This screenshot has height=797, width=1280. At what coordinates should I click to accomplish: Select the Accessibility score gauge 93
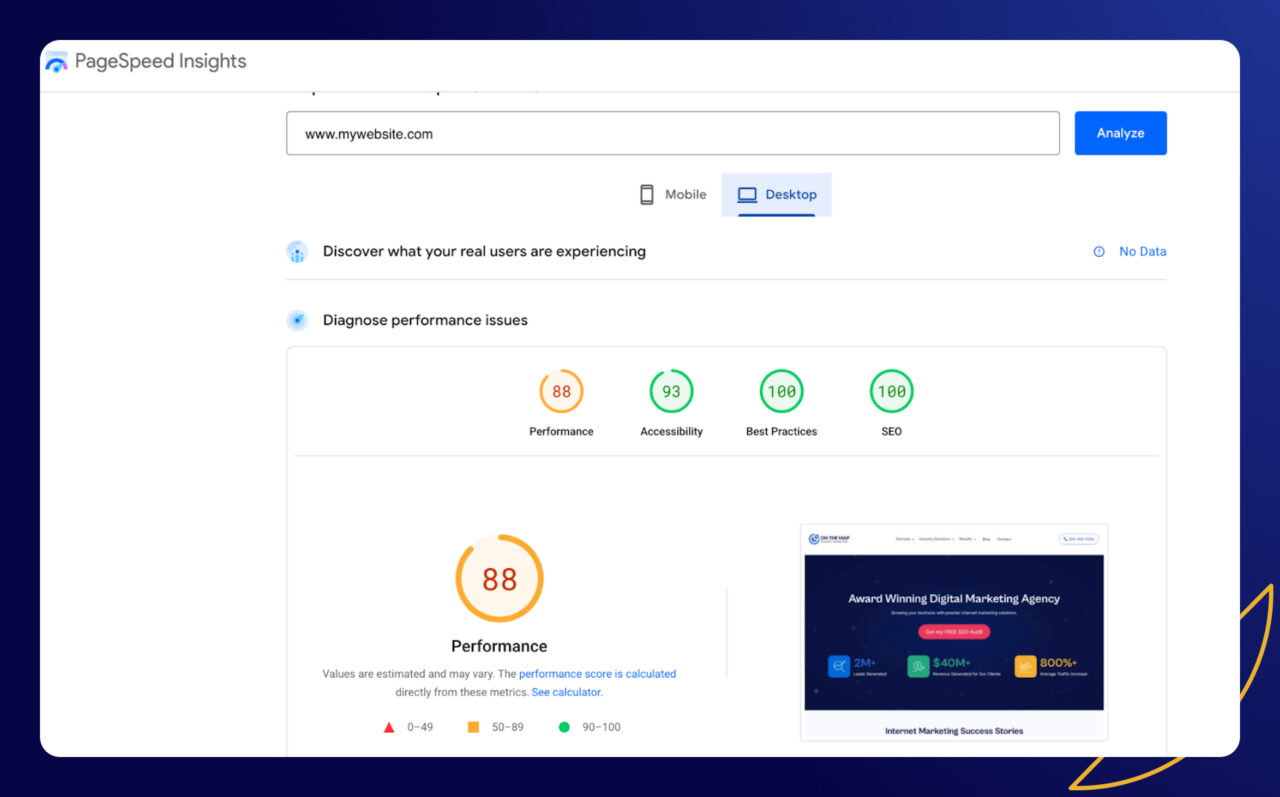click(671, 392)
